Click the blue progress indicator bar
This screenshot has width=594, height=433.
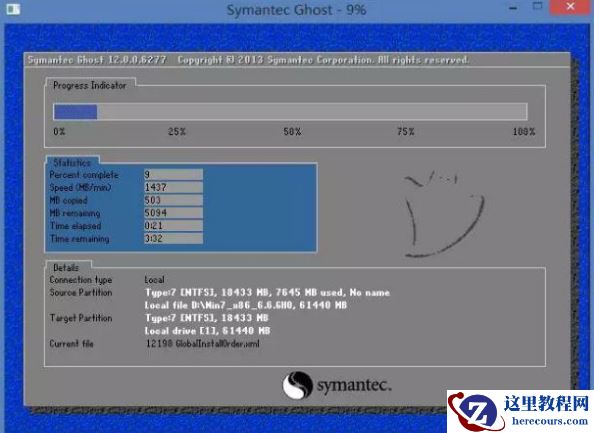click(x=75, y=112)
